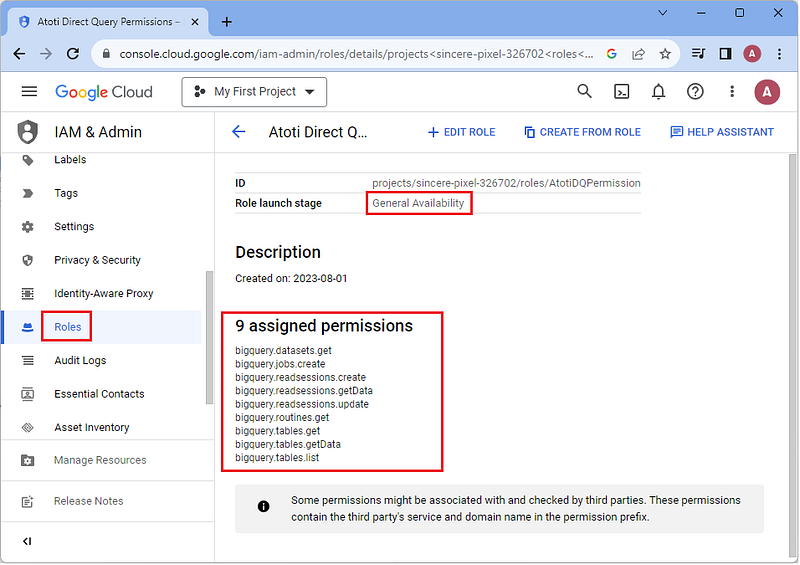Click the search magnifier icon in header
The width and height of the screenshot is (800, 565).
[584, 92]
